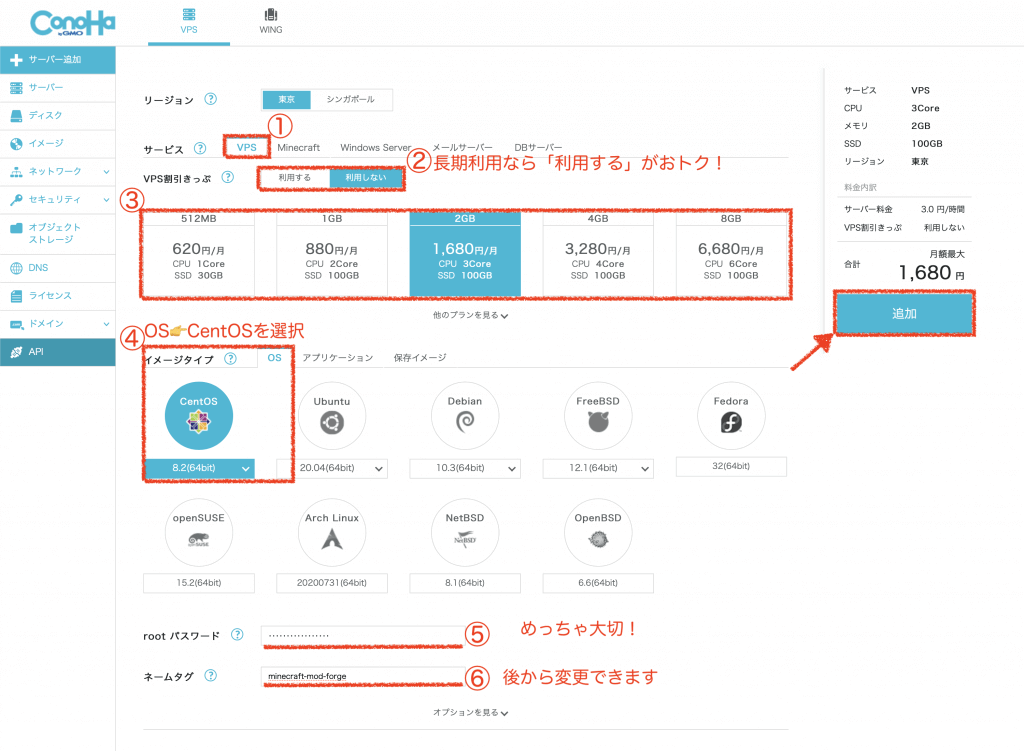The image size is (1024, 751).
Task: Choose 利用する for VPS割引きっぷ
Action: click(295, 178)
